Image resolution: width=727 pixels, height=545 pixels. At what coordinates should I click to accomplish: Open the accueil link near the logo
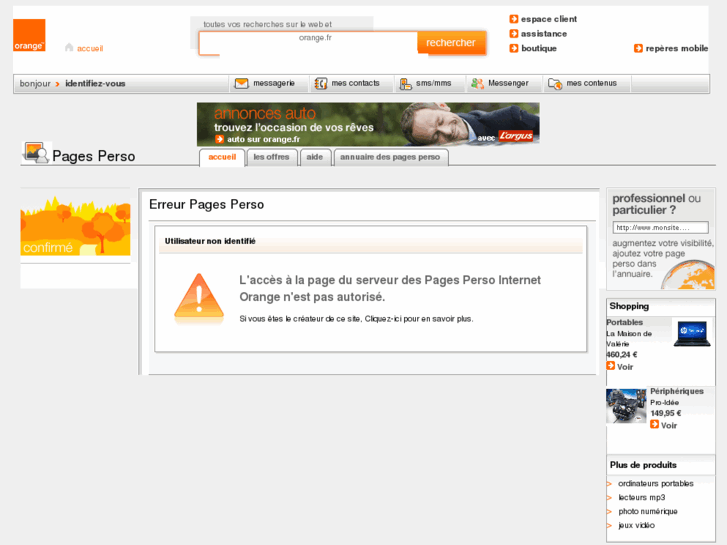[x=90, y=48]
